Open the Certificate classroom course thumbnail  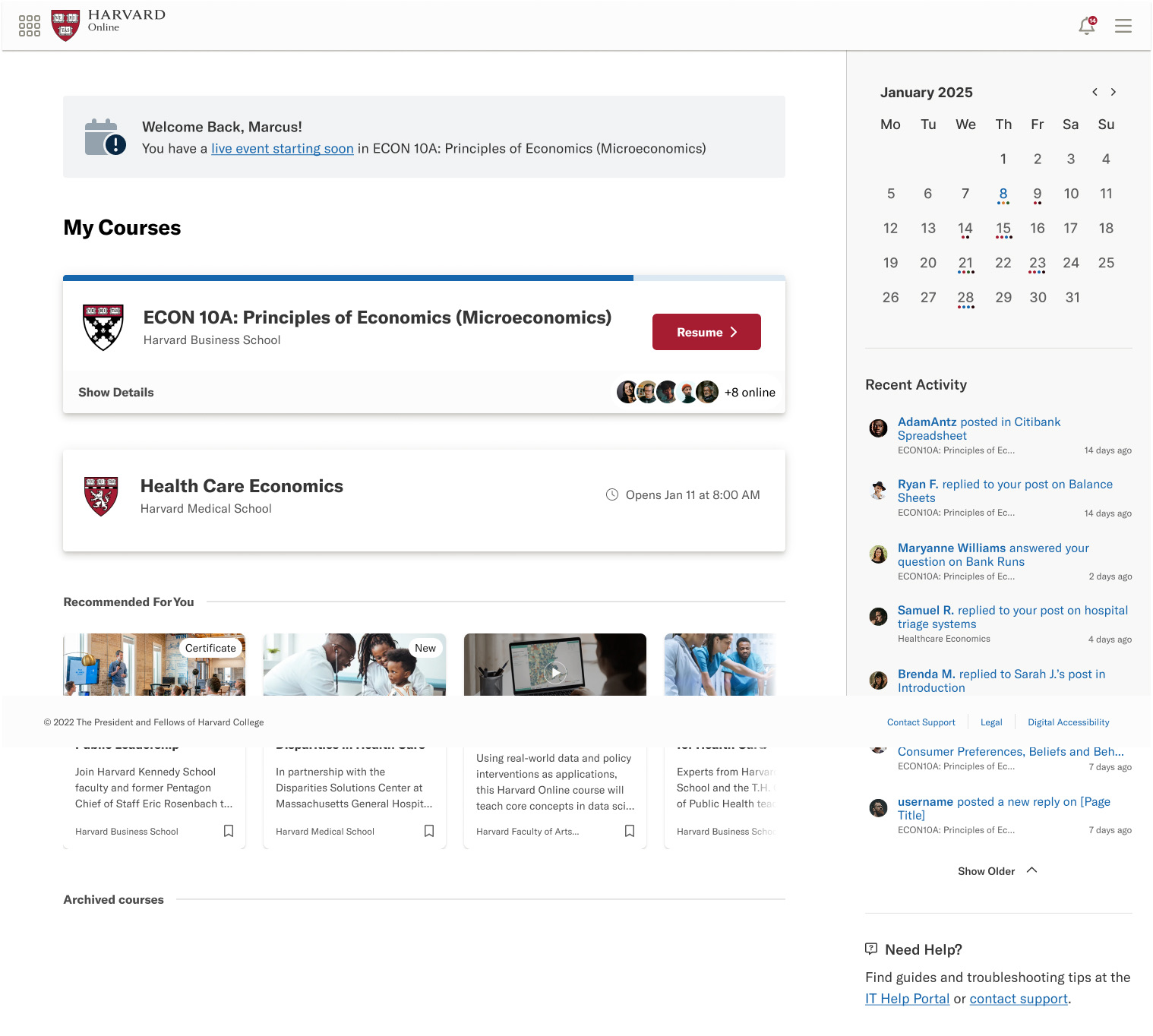pyautogui.click(x=154, y=665)
